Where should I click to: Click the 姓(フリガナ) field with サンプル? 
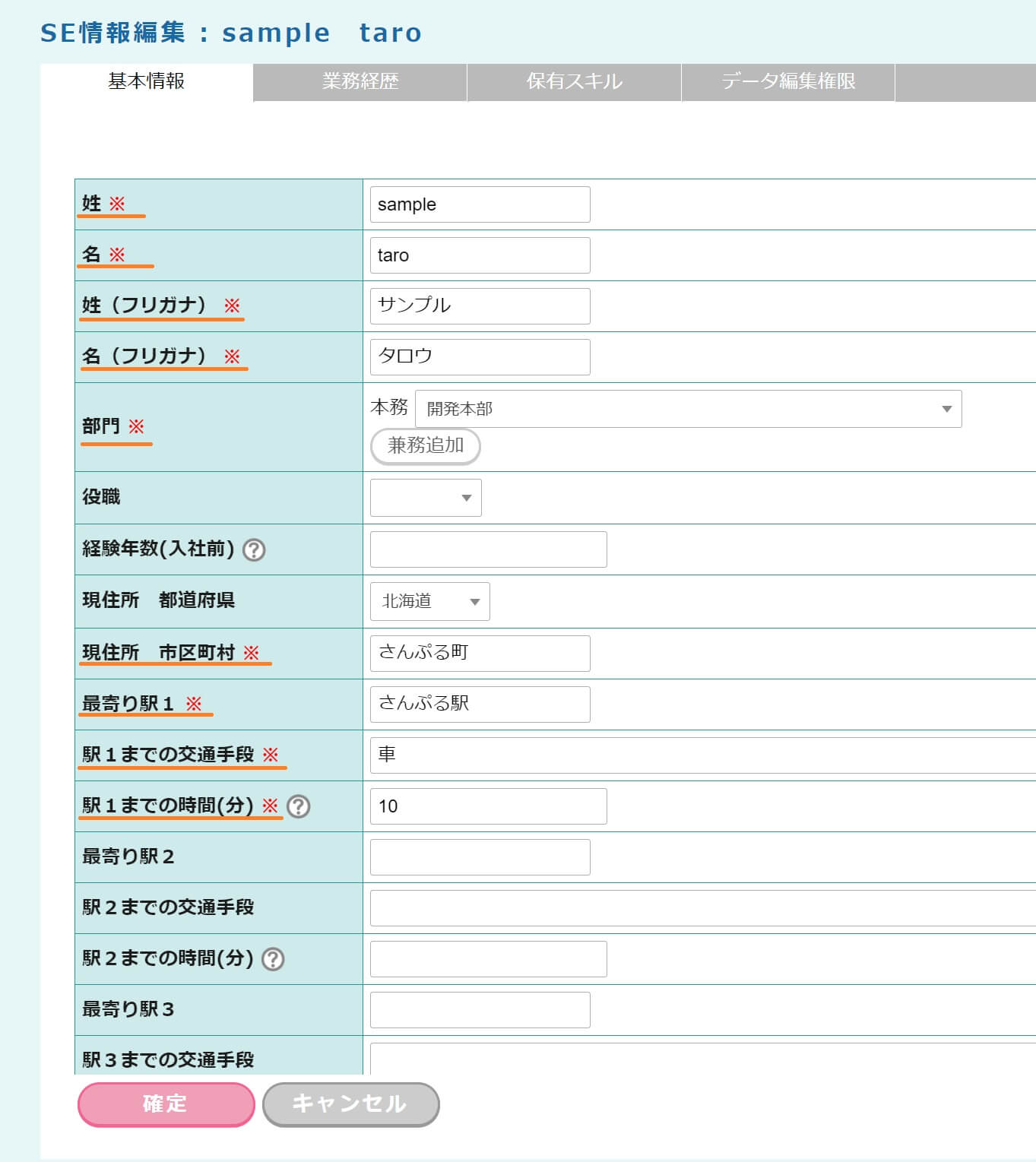click(480, 306)
